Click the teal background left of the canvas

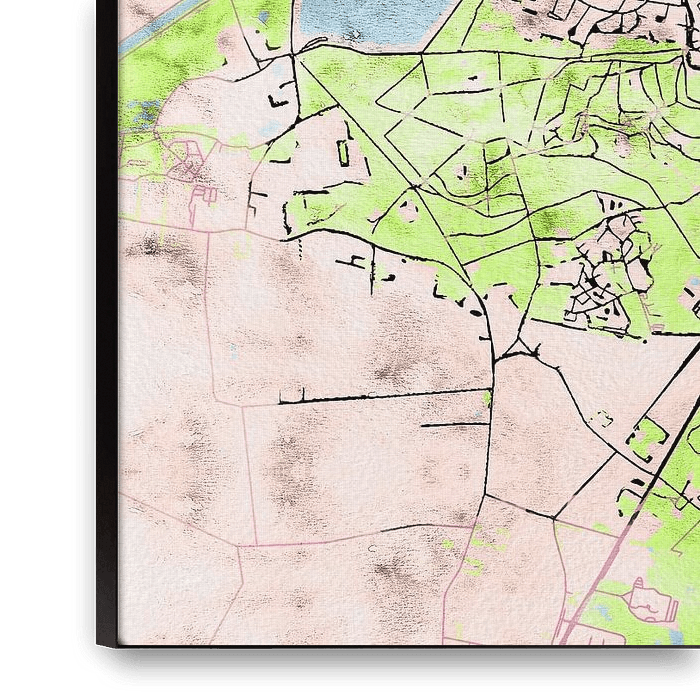(40, 350)
